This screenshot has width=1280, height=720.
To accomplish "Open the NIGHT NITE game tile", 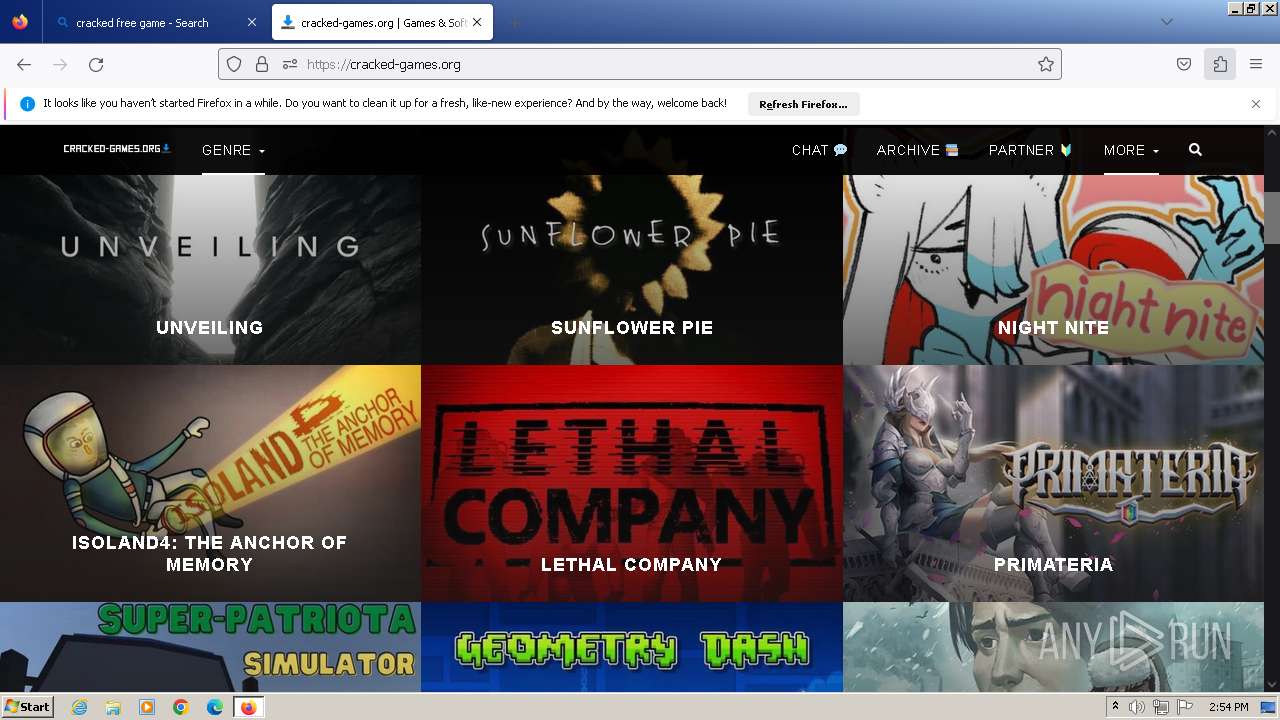I will [x=1053, y=270].
